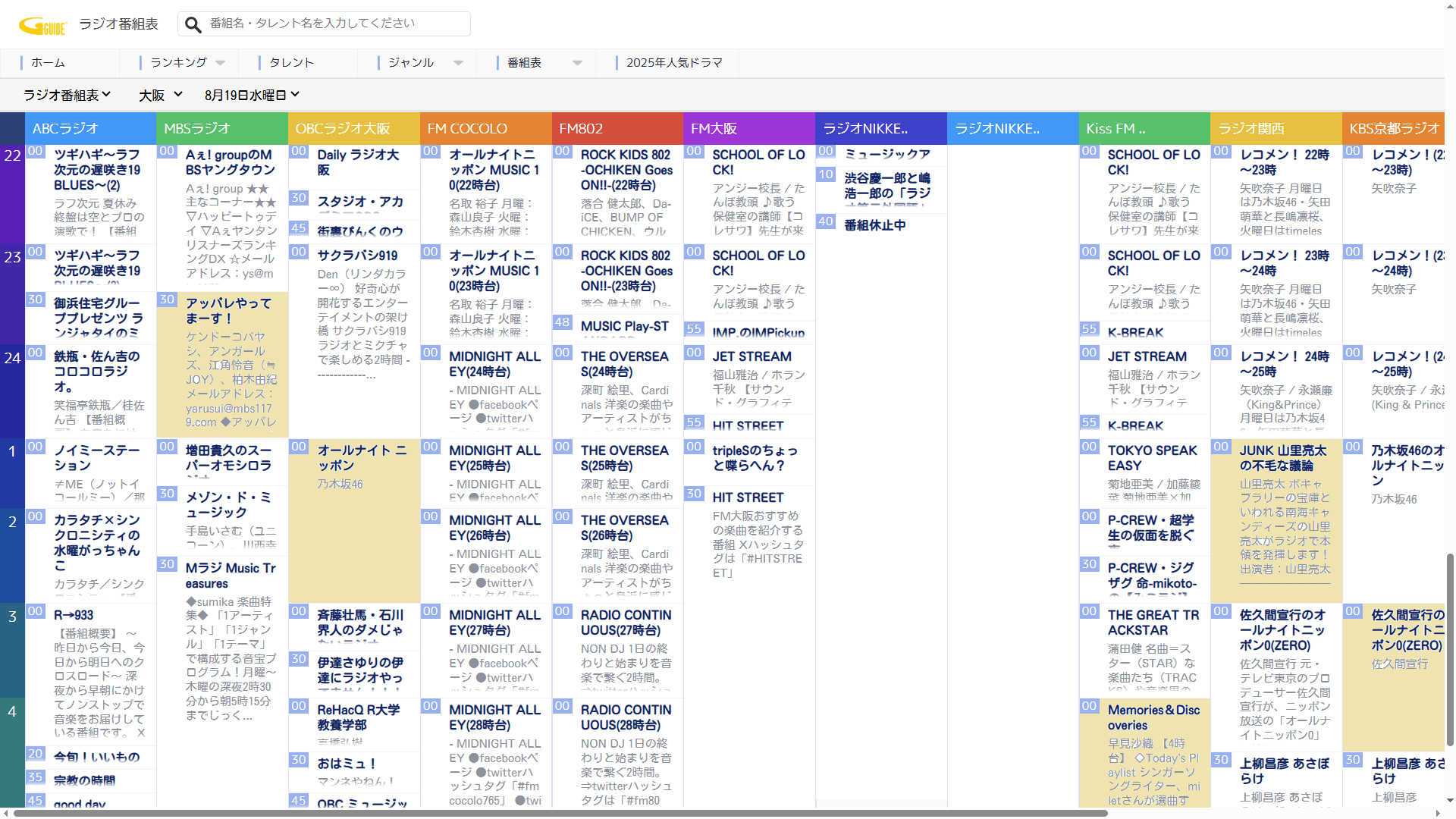Select the OBCラジオ大阪 station header
The image size is (1456, 819).
(354, 128)
